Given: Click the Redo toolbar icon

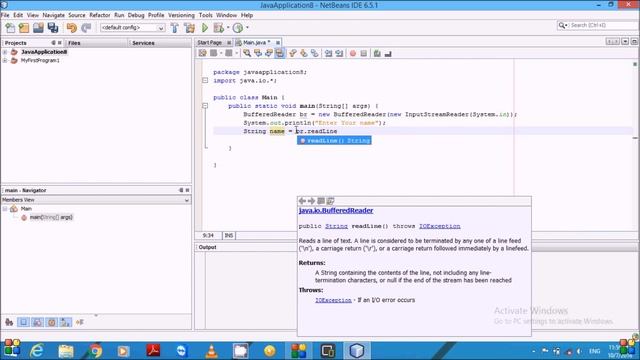Looking at the screenshot, I should 86,28.
